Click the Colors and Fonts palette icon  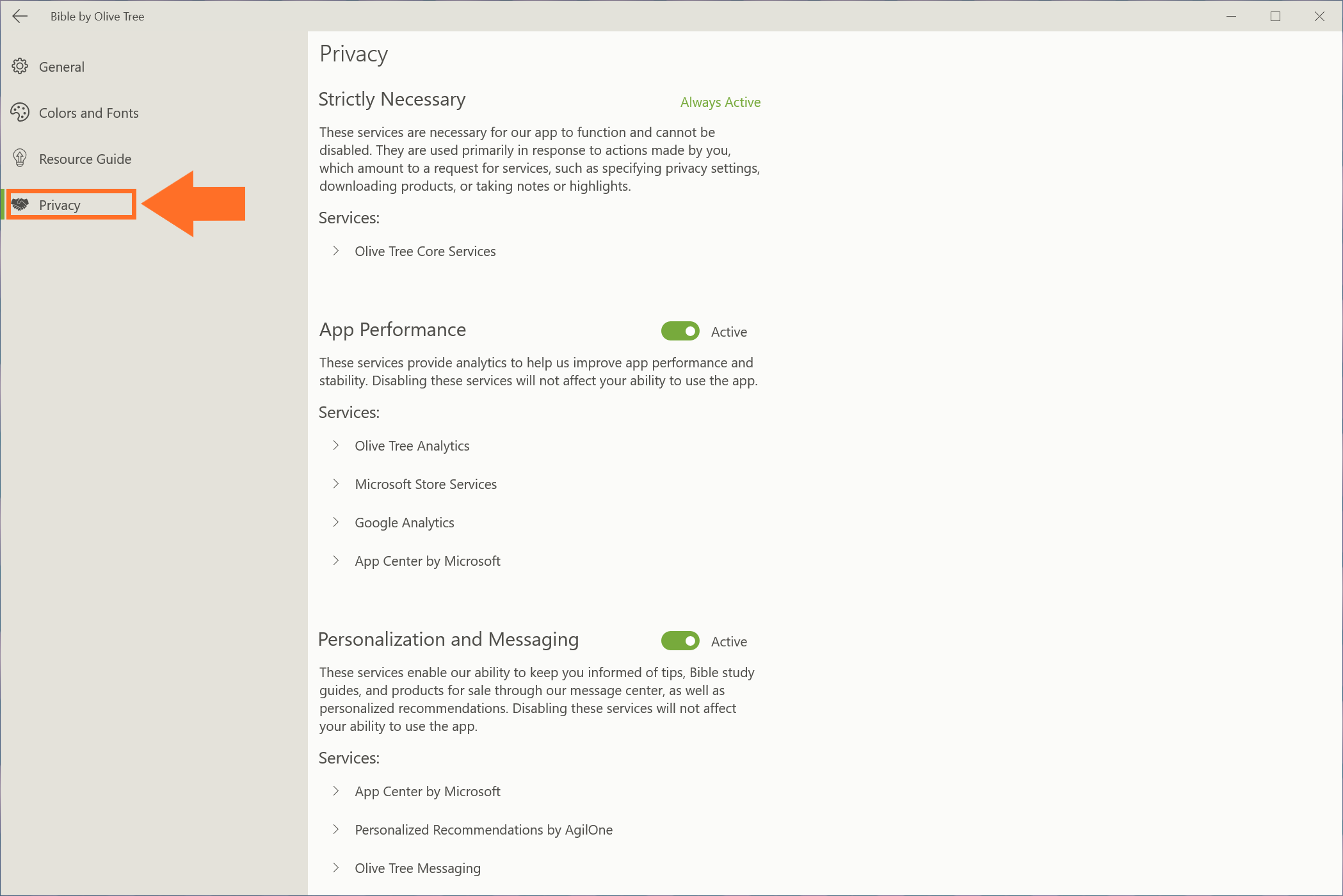(x=20, y=113)
